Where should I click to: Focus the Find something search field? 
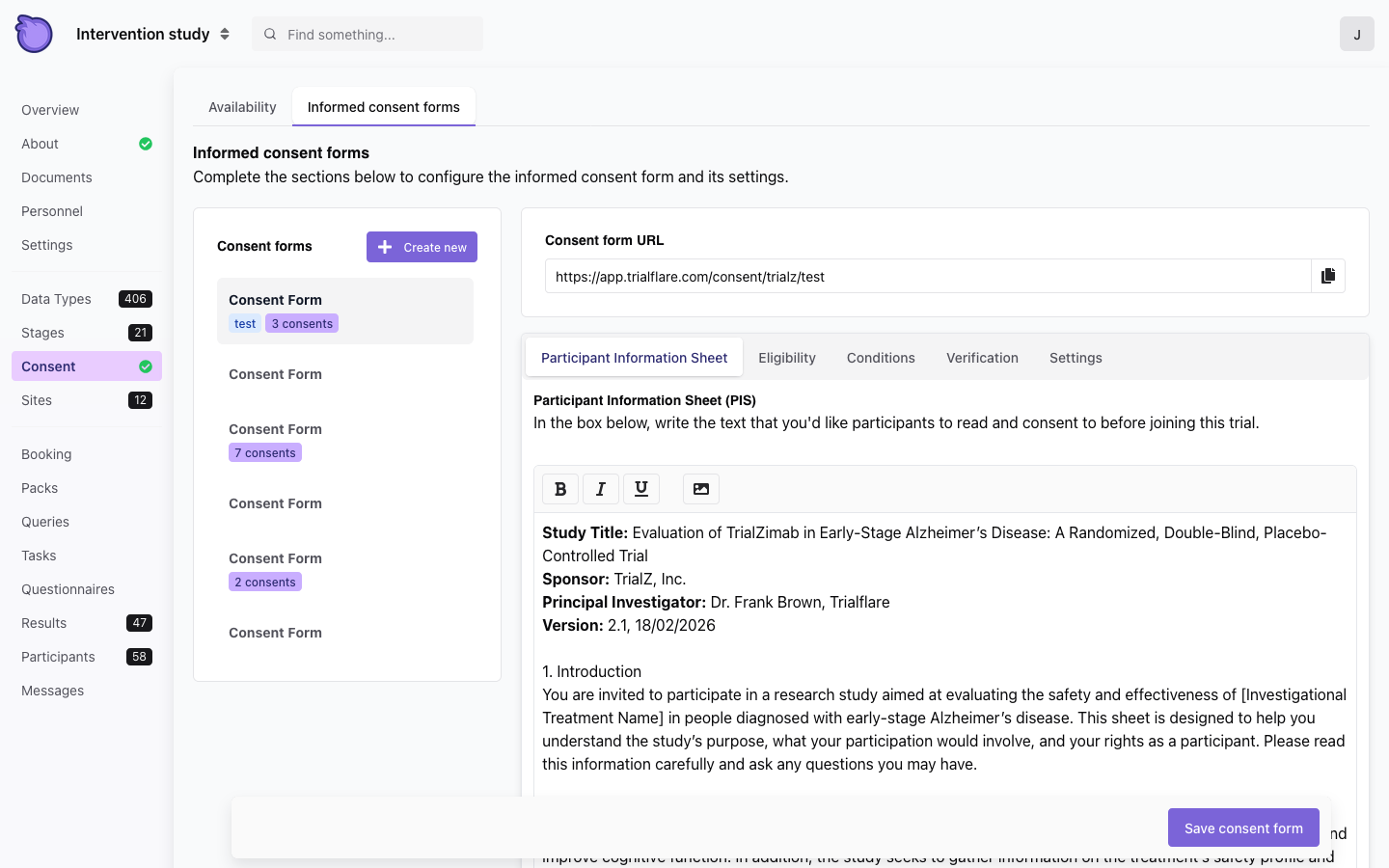click(x=368, y=35)
